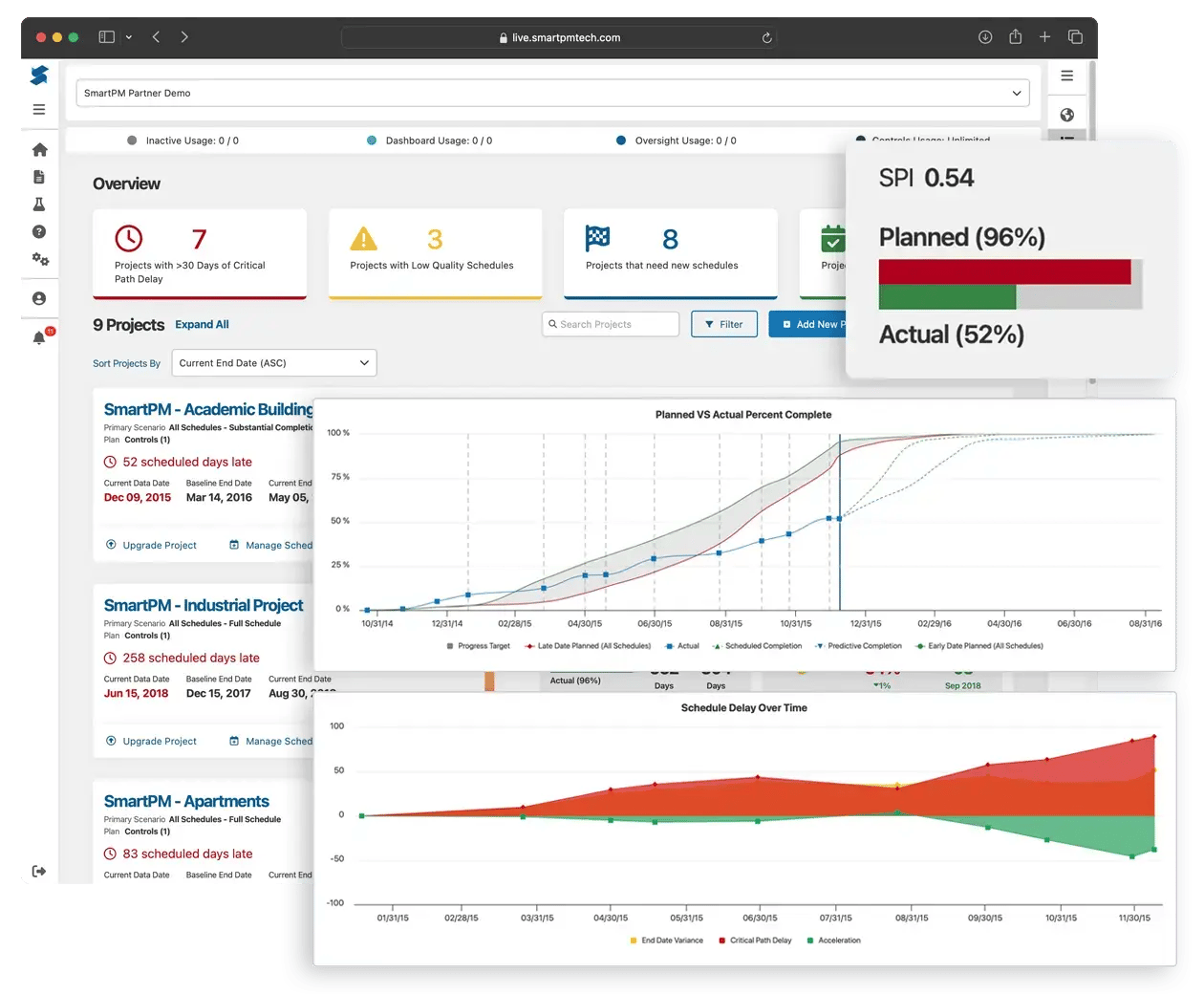Click the Projects that need new schedules card
The height and width of the screenshot is (994, 1204).
click(671, 253)
